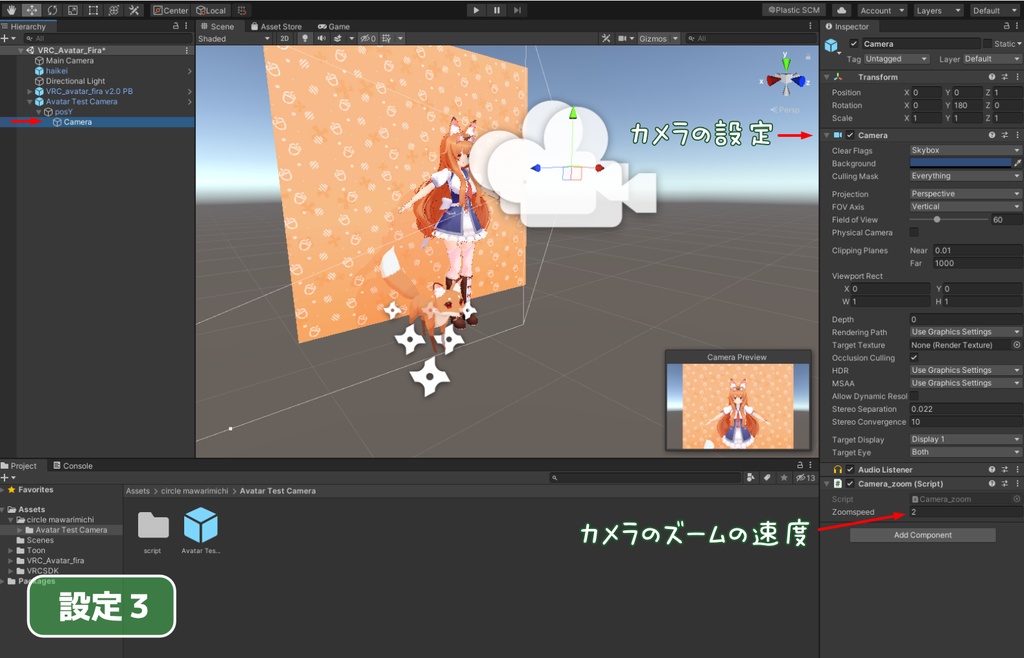Enable the Physical Camera checkbox

tap(914, 232)
